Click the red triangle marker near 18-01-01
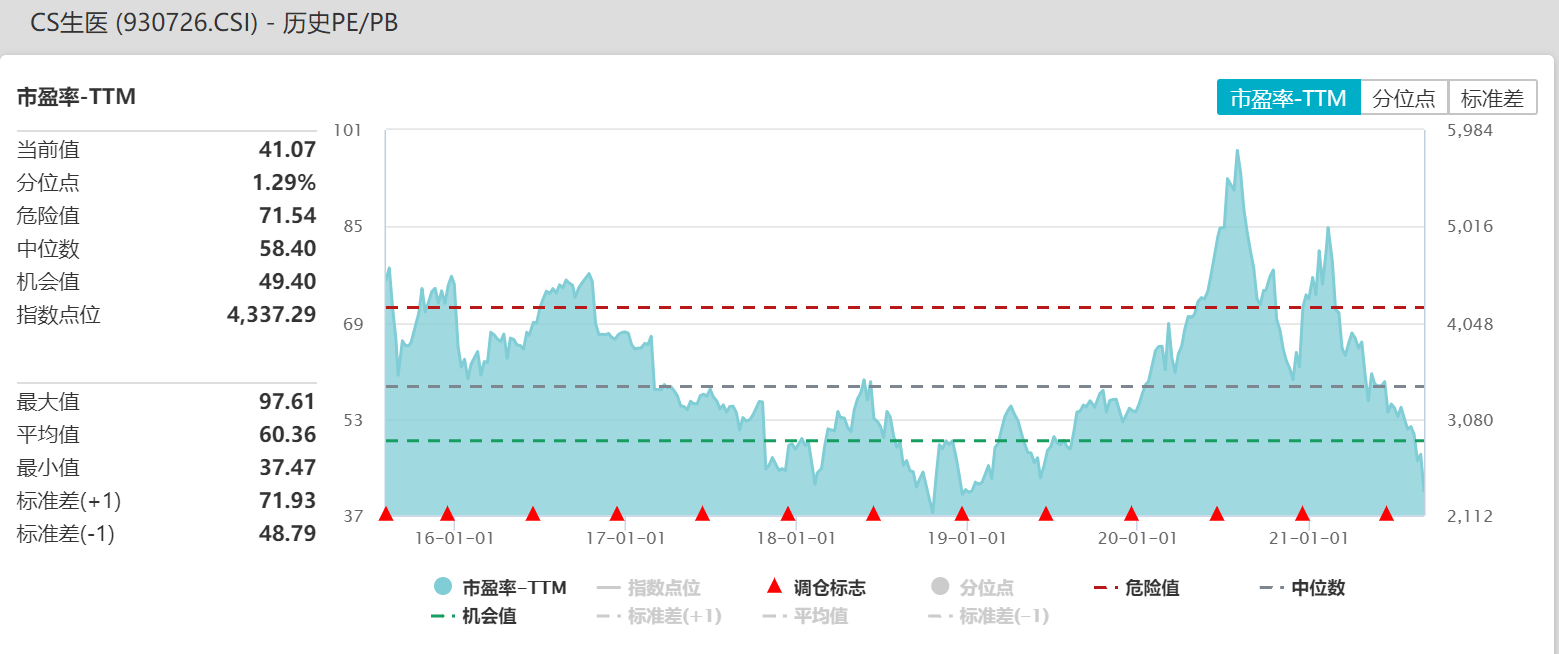This screenshot has width=1559, height=654. coord(788,513)
